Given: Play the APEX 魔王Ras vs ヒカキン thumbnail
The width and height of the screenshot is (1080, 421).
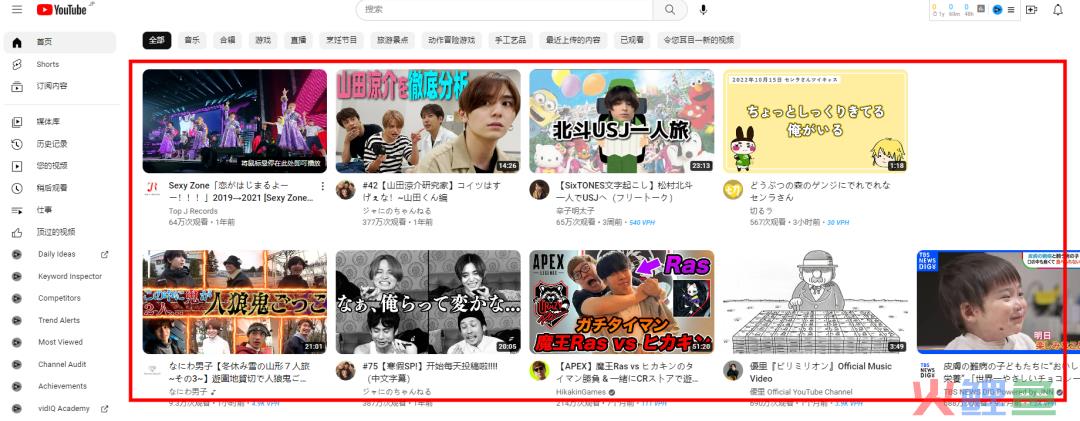Looking at the screenshot, I should (x=621, y=302).
